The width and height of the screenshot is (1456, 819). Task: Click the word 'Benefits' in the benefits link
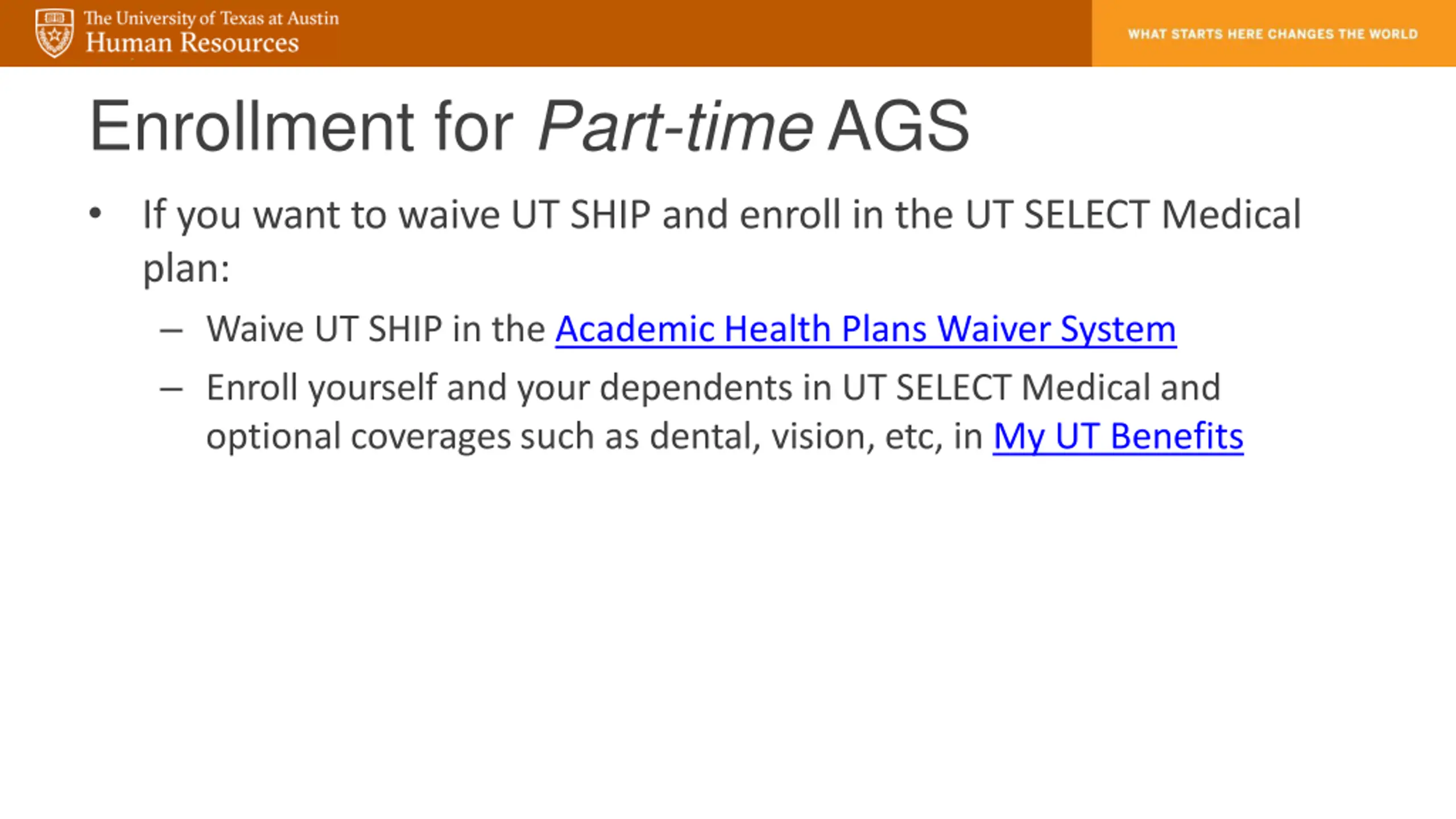click(1177, 436)
